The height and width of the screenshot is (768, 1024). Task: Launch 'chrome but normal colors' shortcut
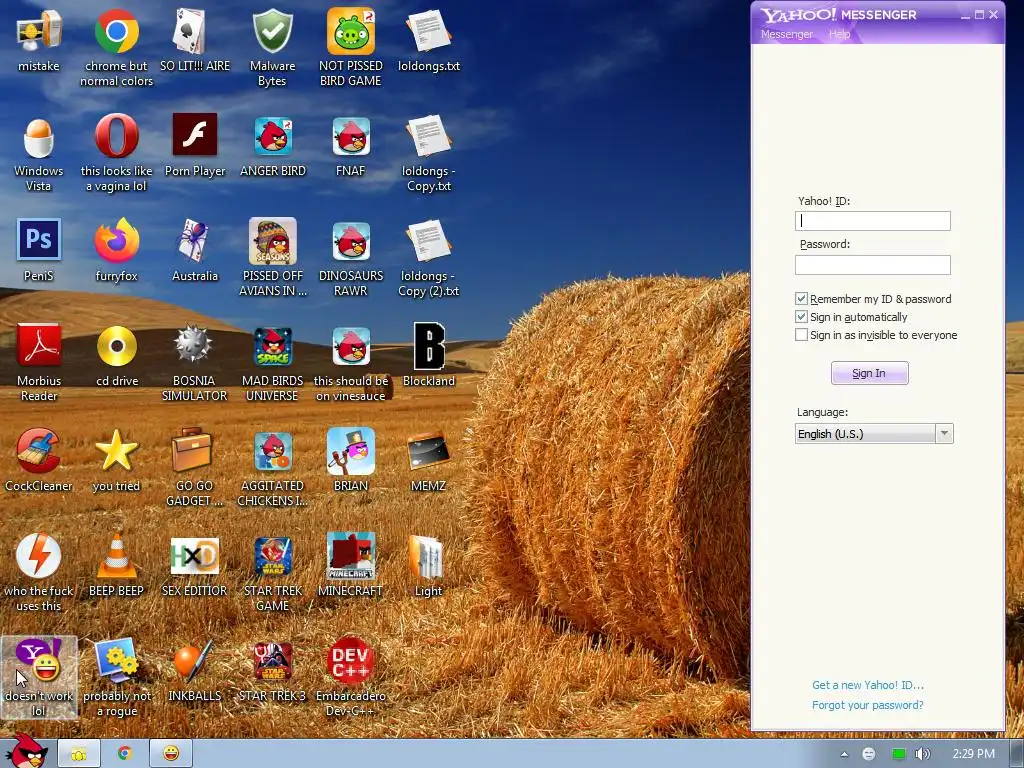click(116, 32)
